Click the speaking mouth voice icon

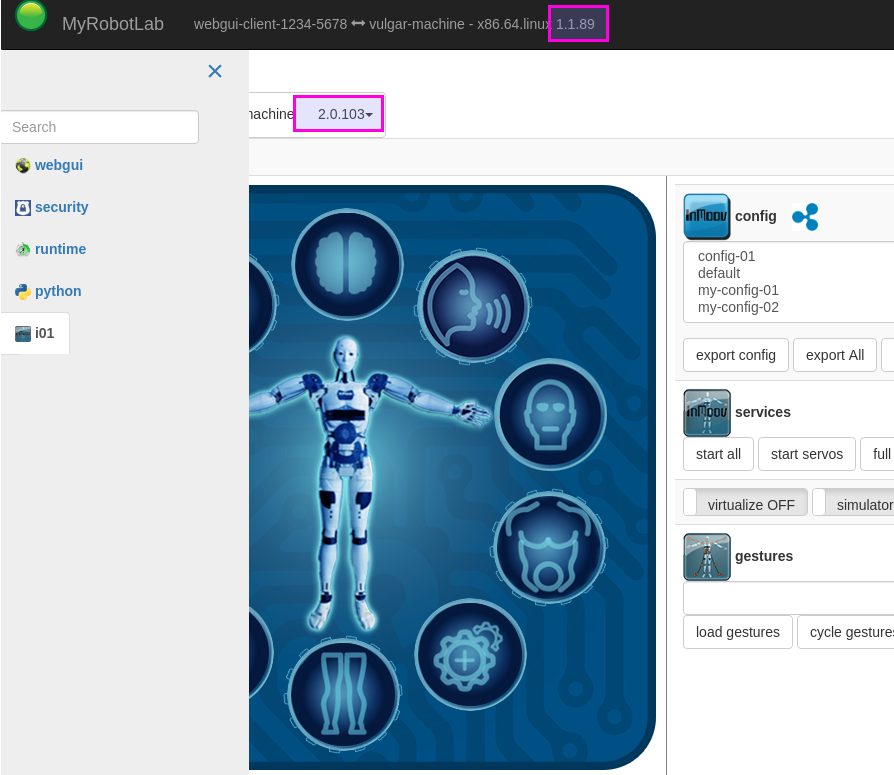tap(473, 306)
